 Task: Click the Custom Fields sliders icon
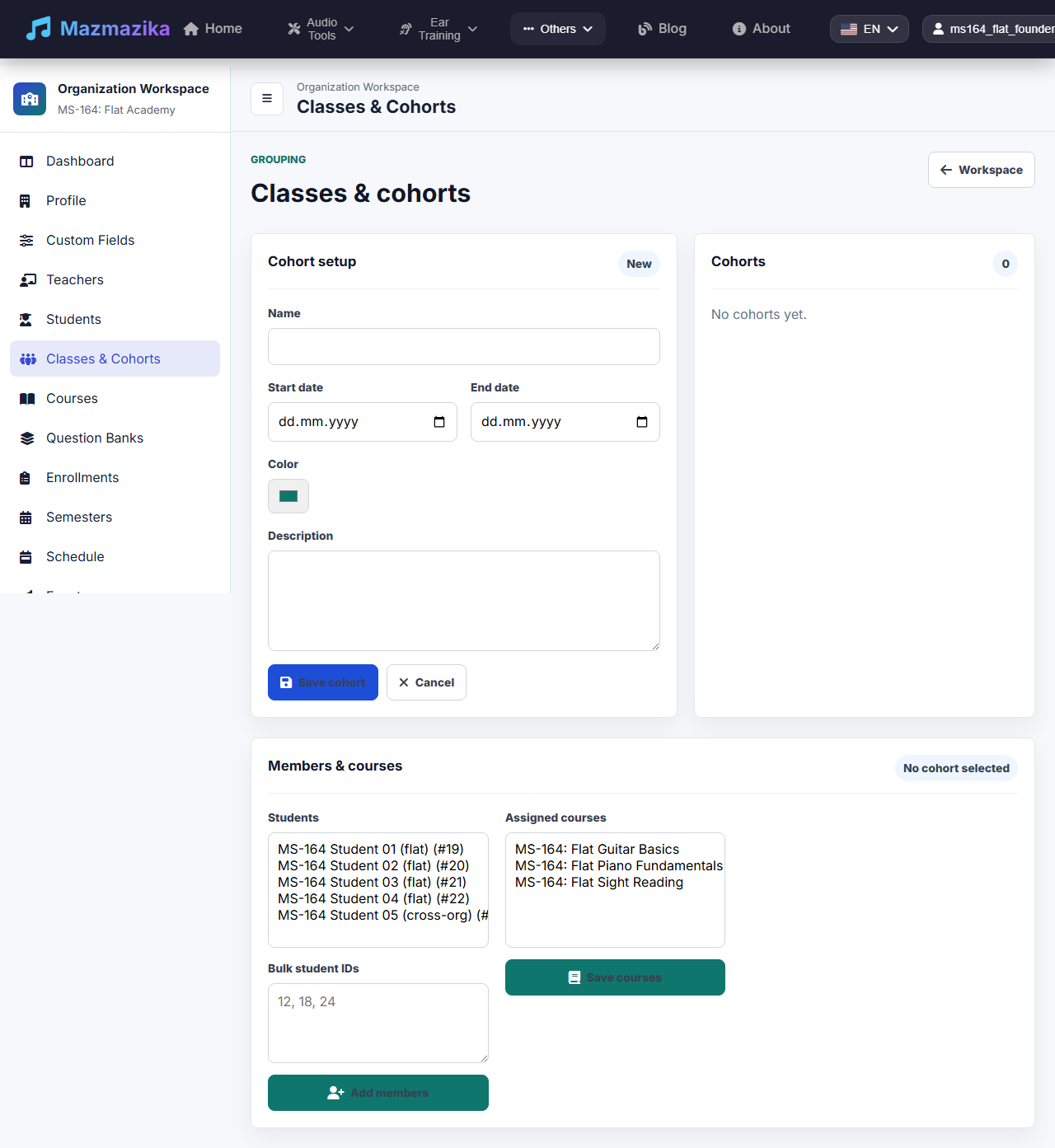26,241
